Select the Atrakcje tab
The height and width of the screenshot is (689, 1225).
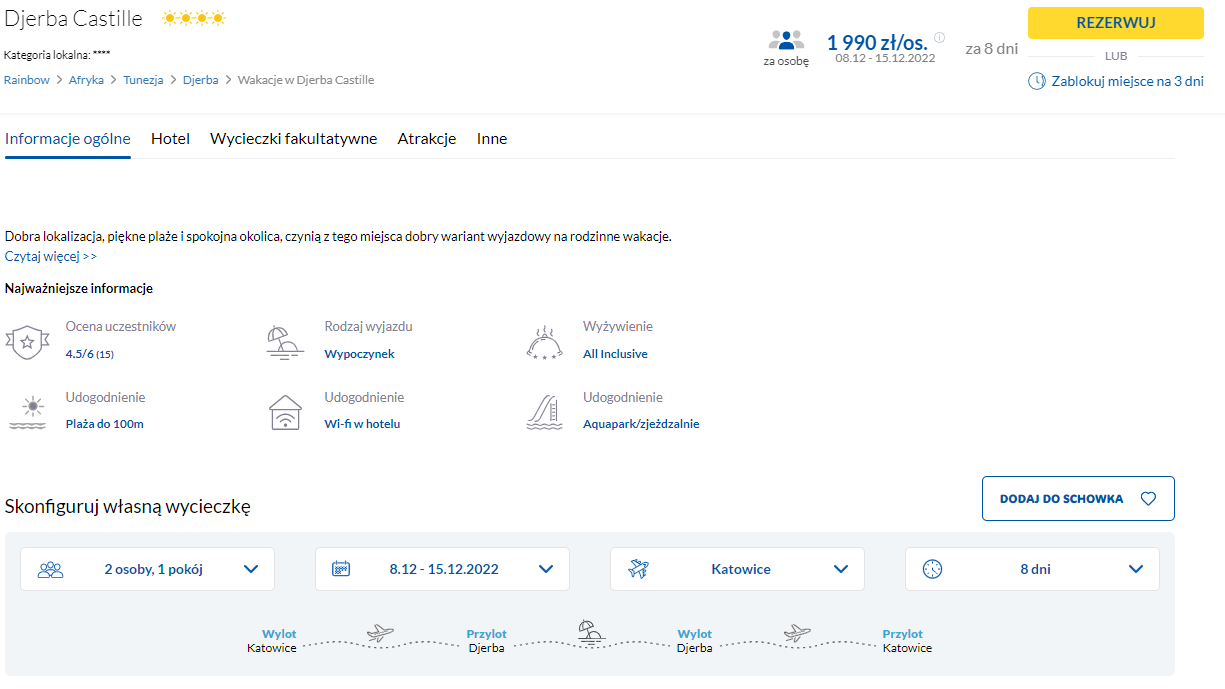(427, 139)
